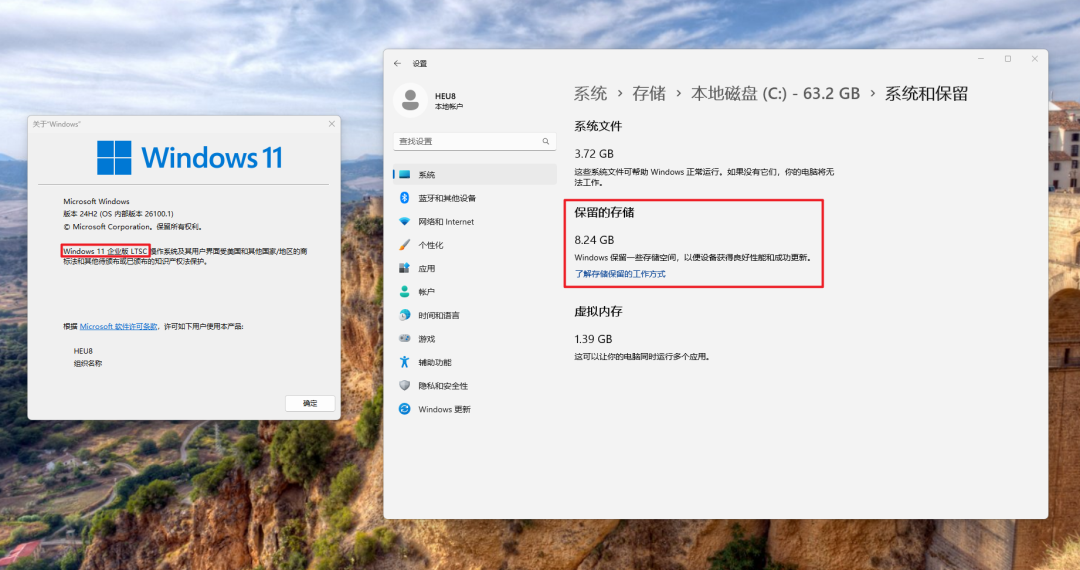1080x570 pixels.
Task: Open 网络和 Internet settings page
Action: point(475,222)
